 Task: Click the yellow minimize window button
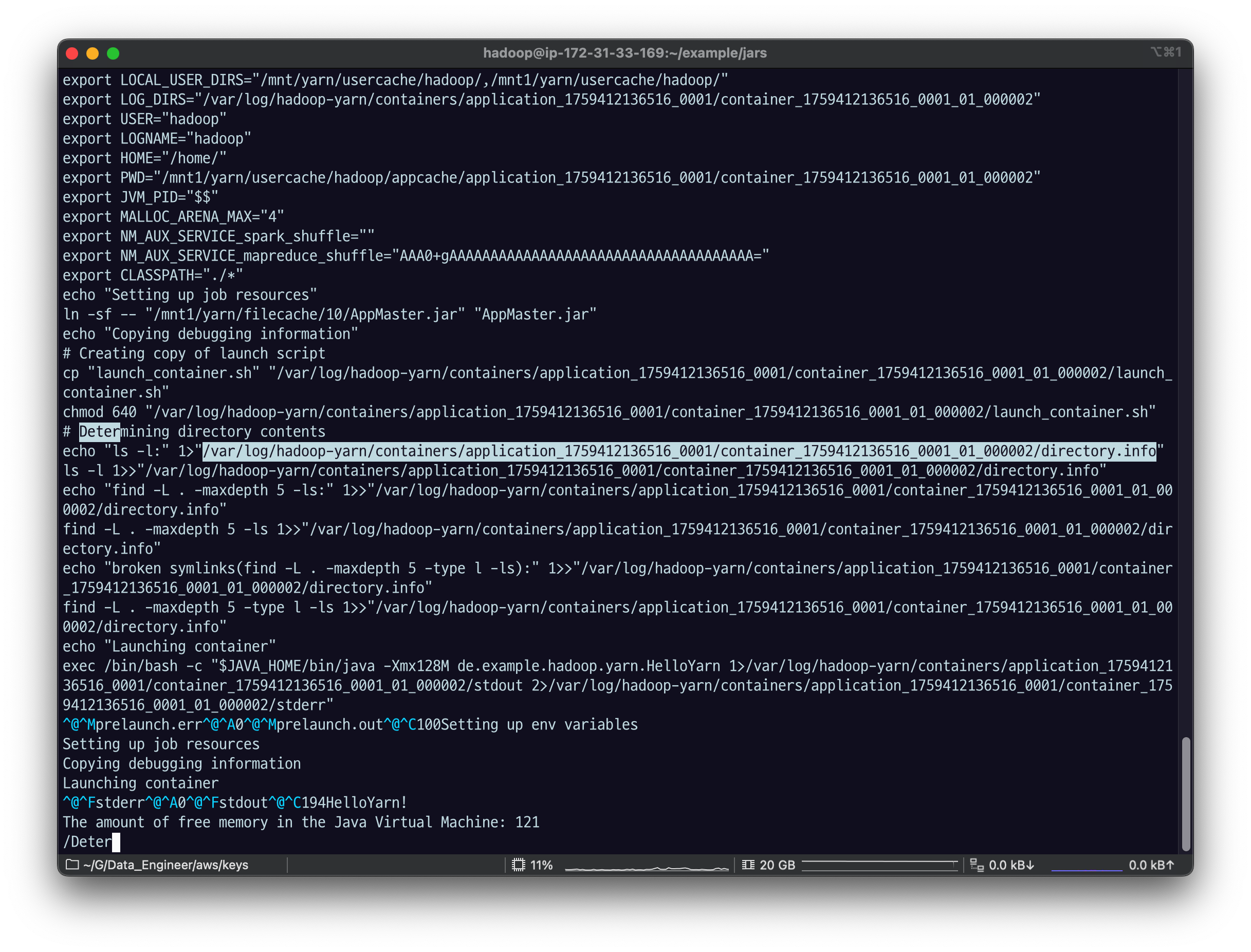tap(93, 53)
